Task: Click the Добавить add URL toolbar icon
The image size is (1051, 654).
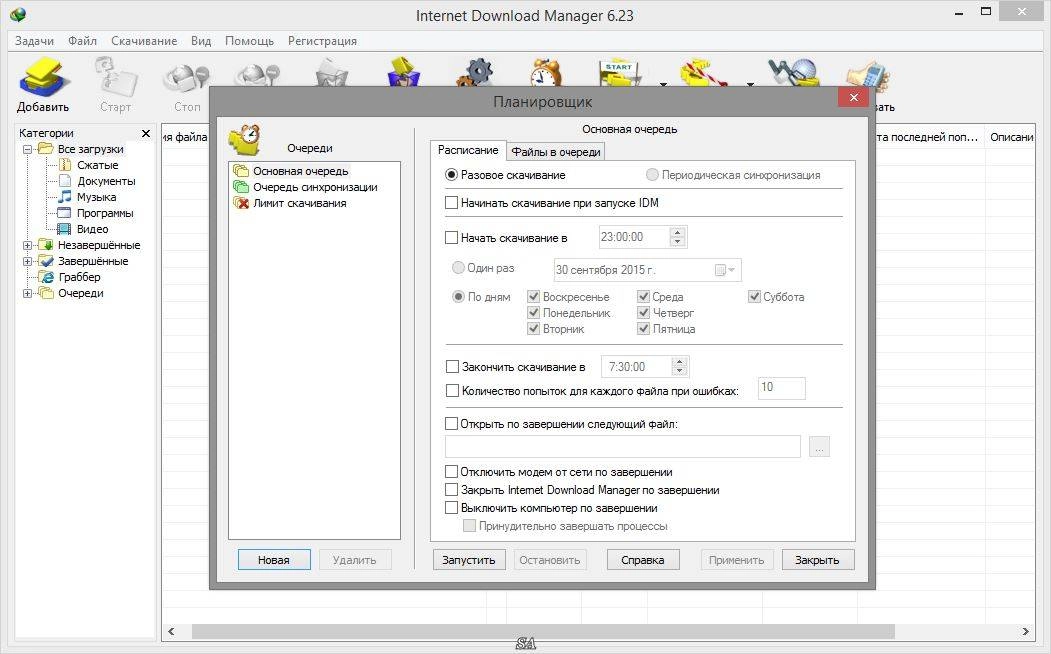Action: pyautogui.click(x=43, y=76)
